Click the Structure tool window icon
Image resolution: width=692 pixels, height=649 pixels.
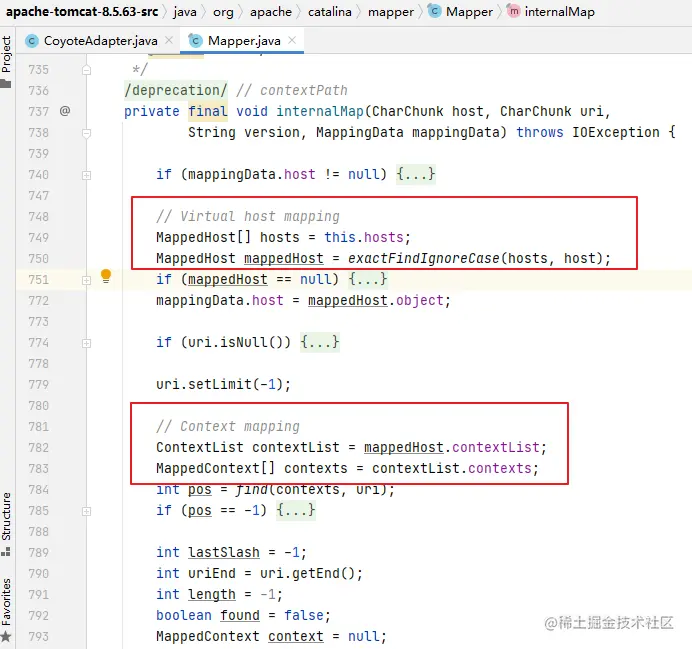pos(6,552)
